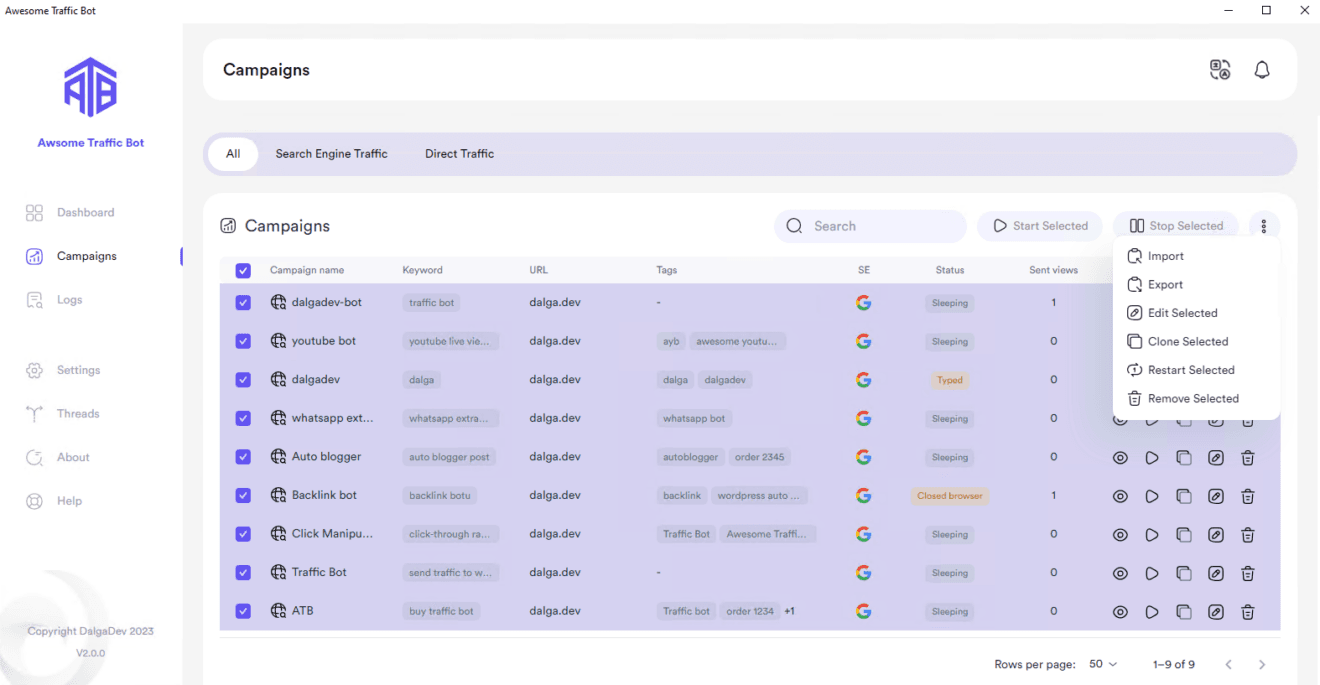The width and height of the screenshot is (1320, 685).
Task: Choose Remove Selected from the menu
Action: (x=1192, y=398)
